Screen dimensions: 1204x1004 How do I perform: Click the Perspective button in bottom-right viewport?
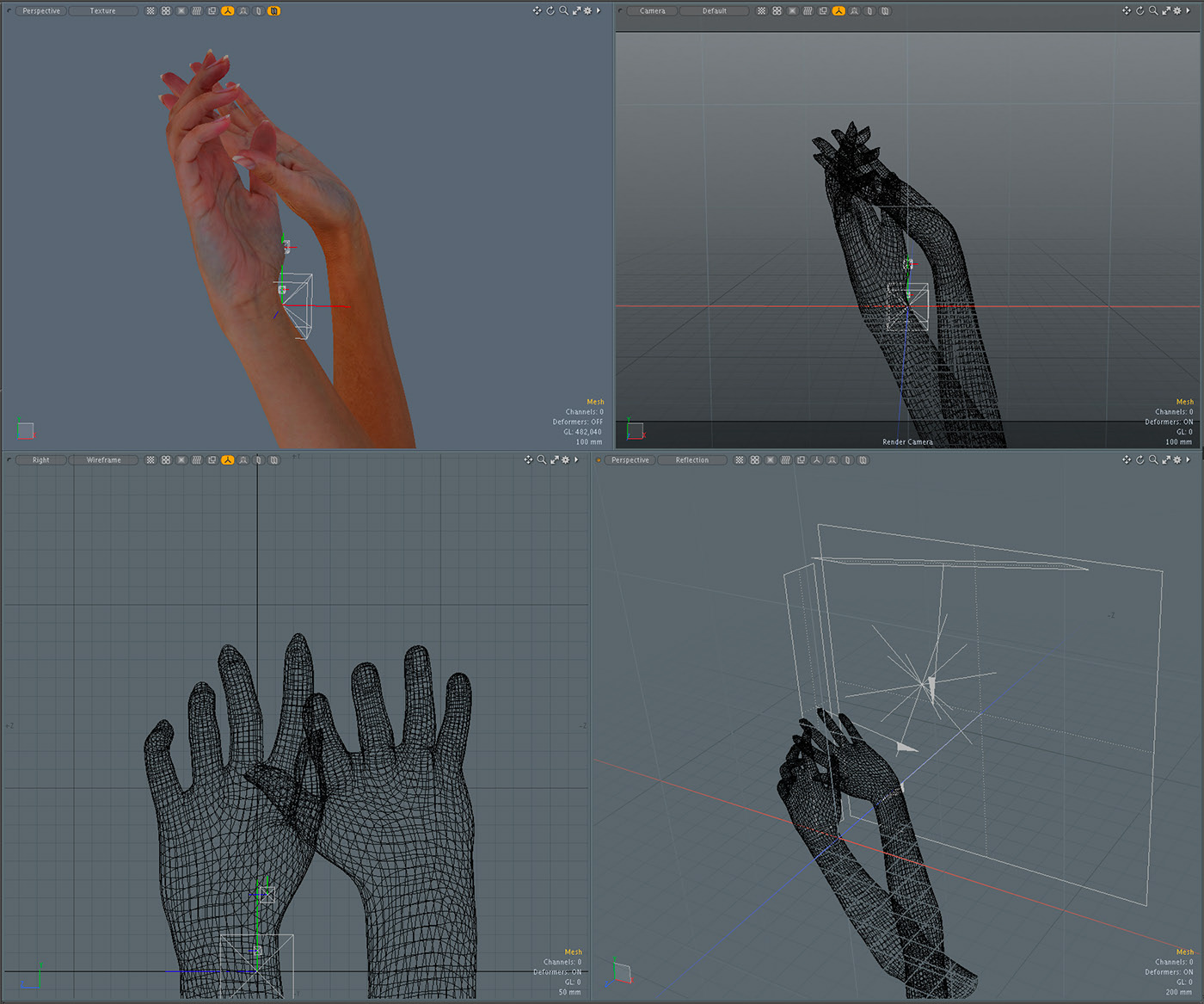pos(630,460)
